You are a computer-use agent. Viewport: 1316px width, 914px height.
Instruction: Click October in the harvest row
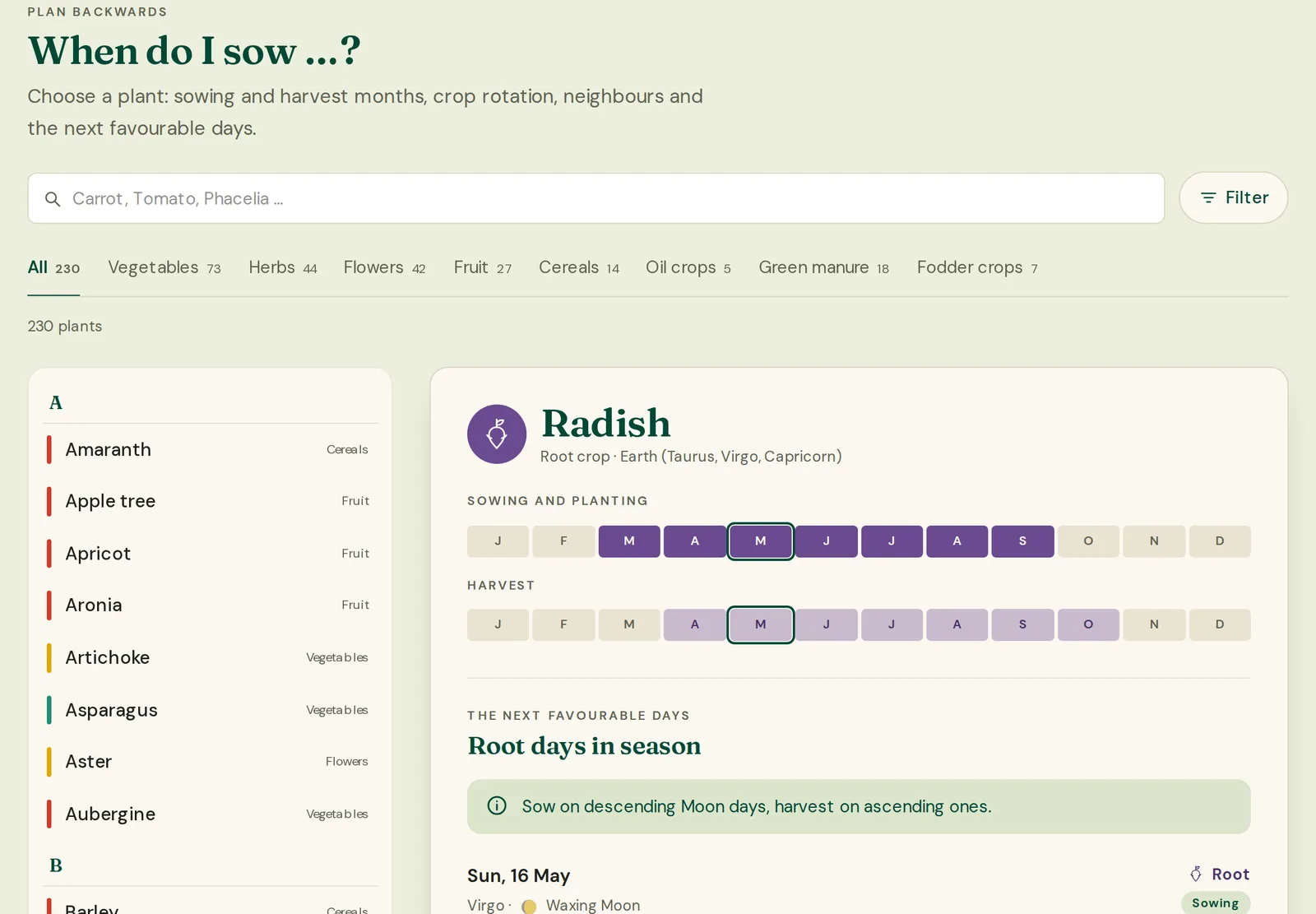(x=1088, y=624)
